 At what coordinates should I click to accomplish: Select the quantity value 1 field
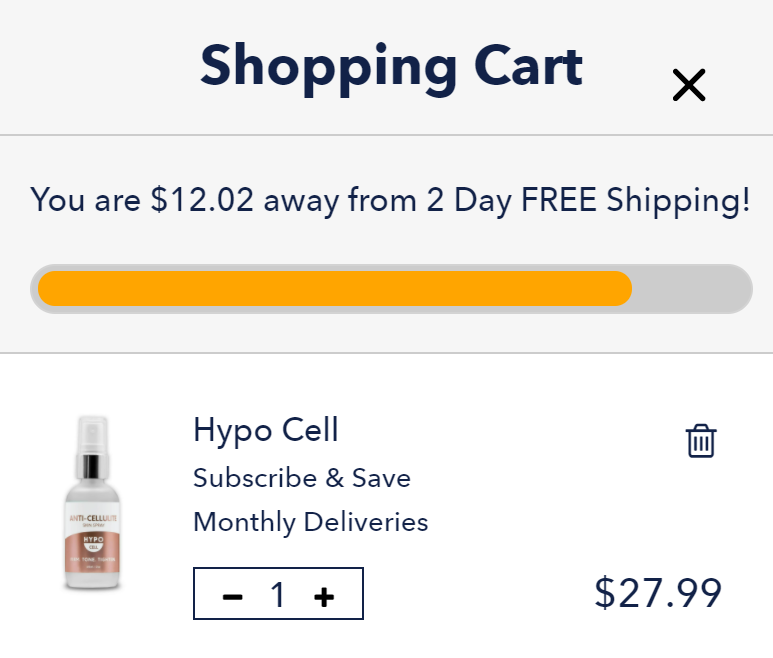tap(278, 596)
